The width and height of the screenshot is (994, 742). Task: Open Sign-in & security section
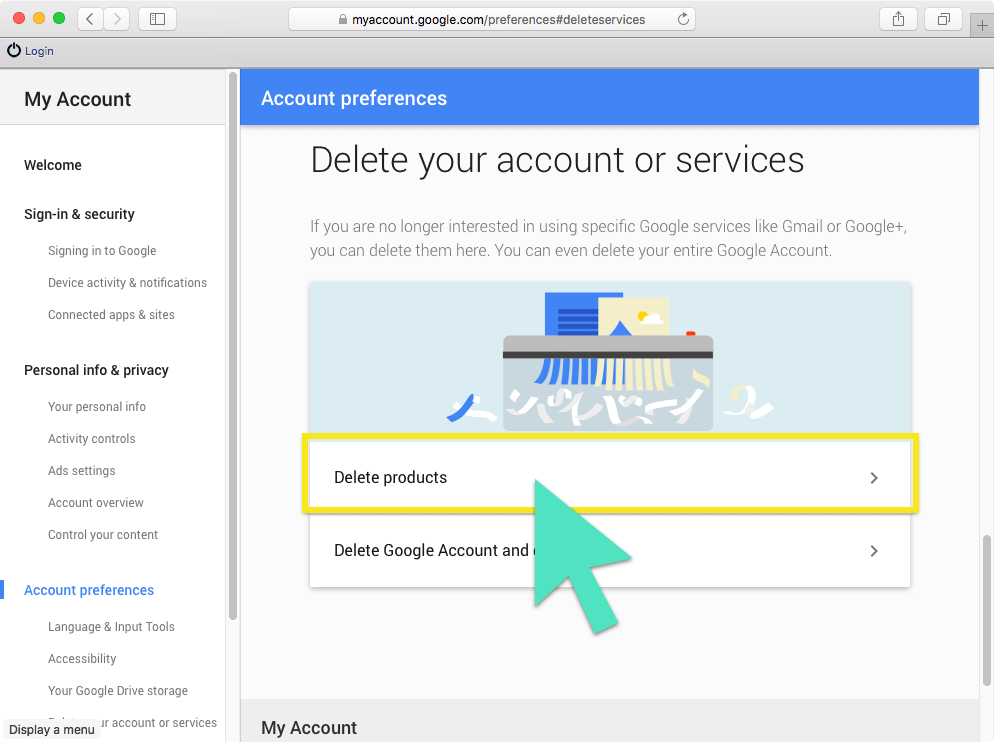pyautogui.click(x=79, y=214)
